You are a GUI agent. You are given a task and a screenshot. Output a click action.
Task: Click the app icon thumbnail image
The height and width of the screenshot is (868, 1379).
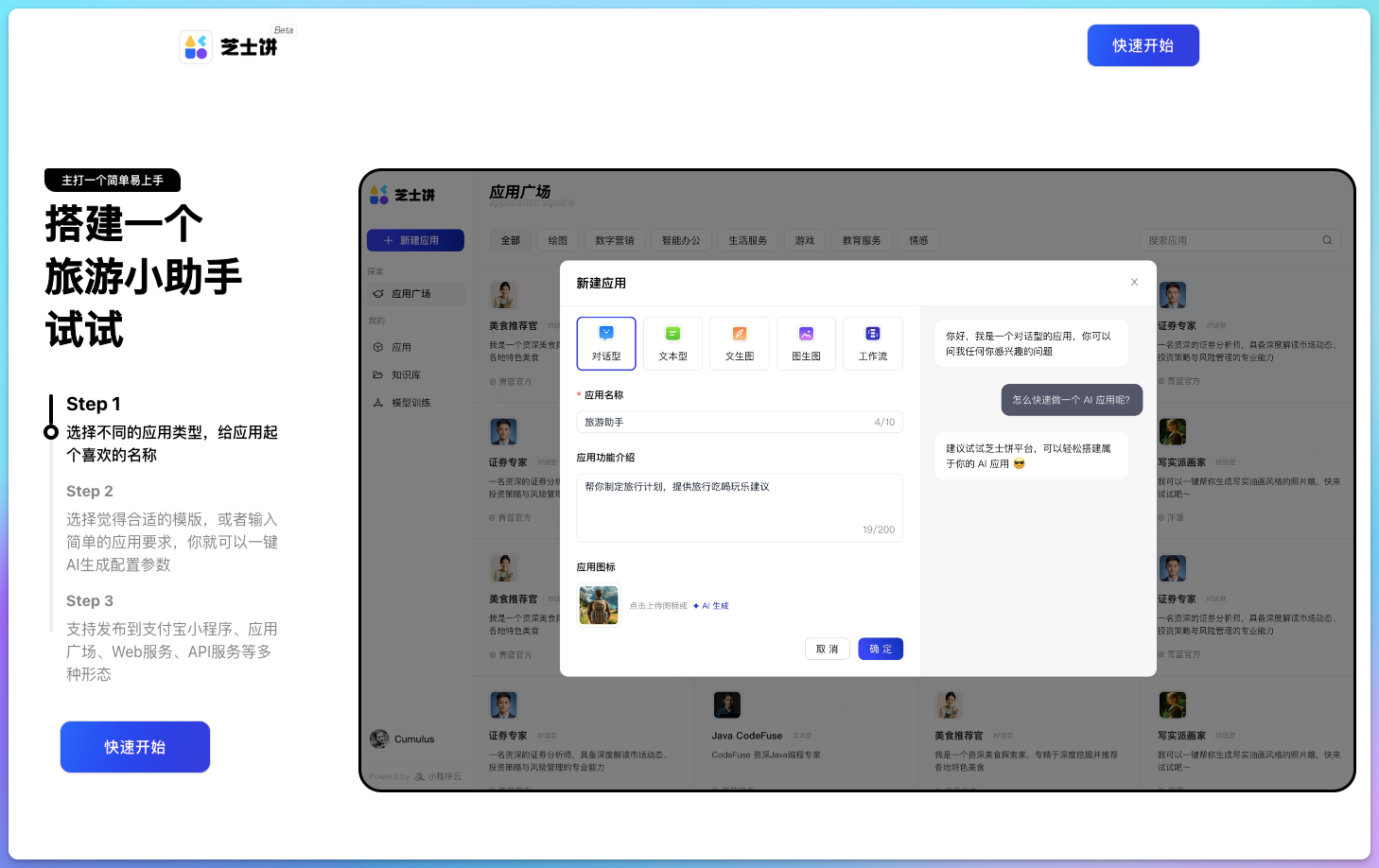[599, 605]
